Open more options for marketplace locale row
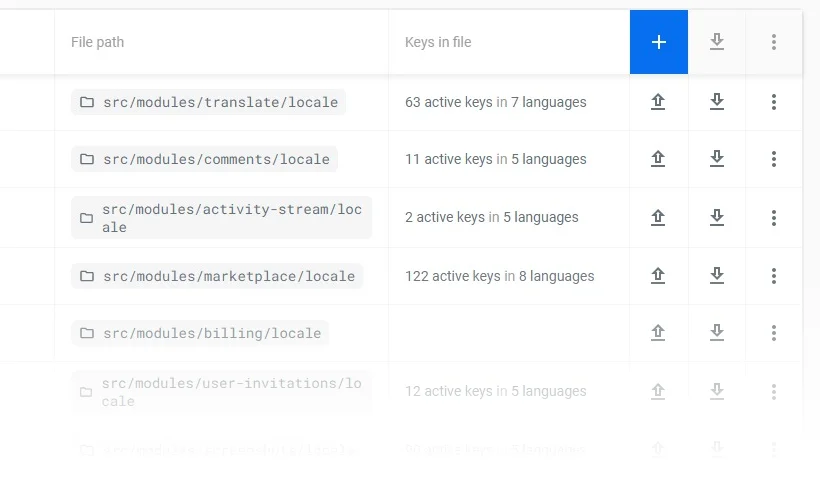820x479 pixels. pos(774,276)
